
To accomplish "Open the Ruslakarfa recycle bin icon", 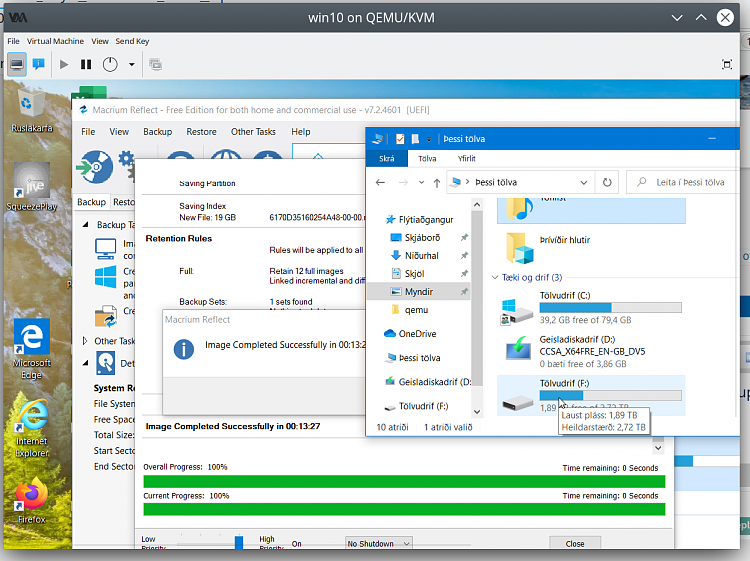I will [x=32, y=110].
